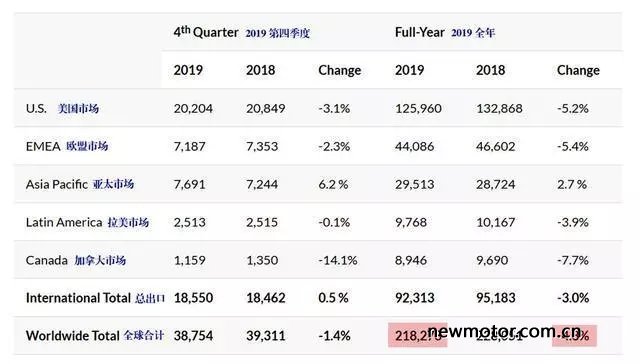Click Latin America full-year 2018 value 10,167
Image resolution: width=640 pixels, height=364 pixels.
(496, 222)
